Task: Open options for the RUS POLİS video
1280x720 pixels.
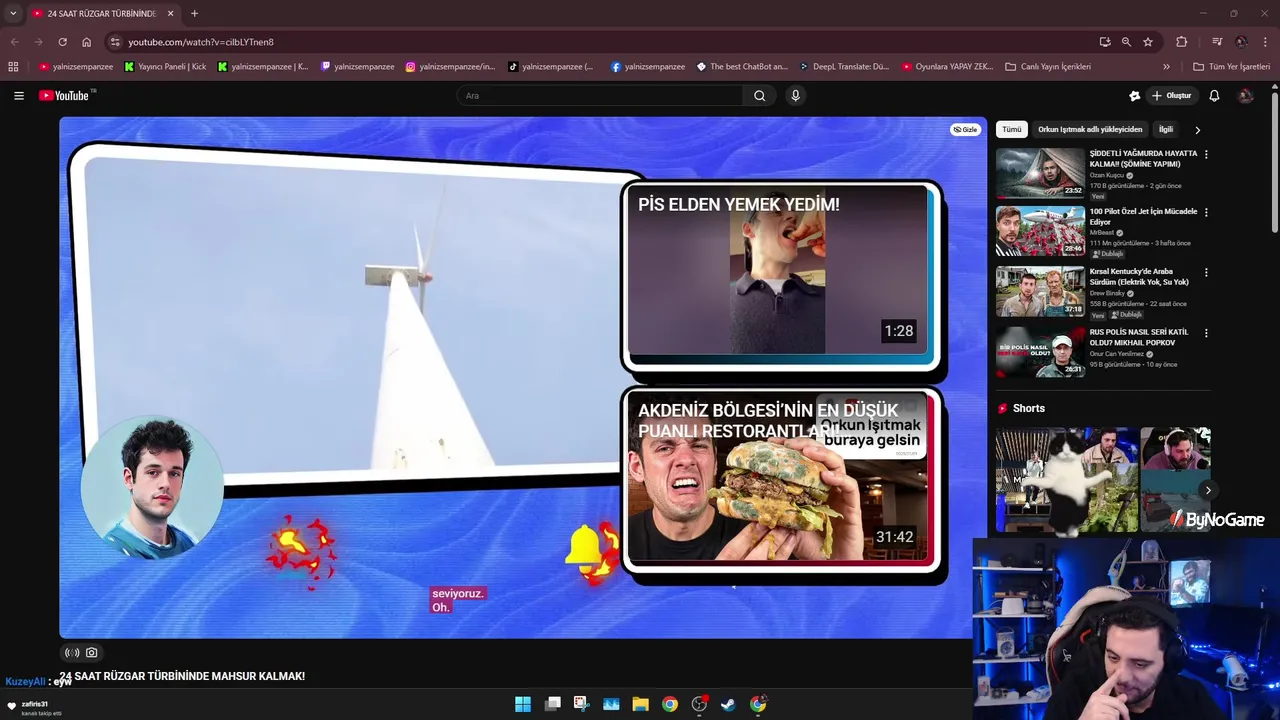Action: [x=1206, y=332]
